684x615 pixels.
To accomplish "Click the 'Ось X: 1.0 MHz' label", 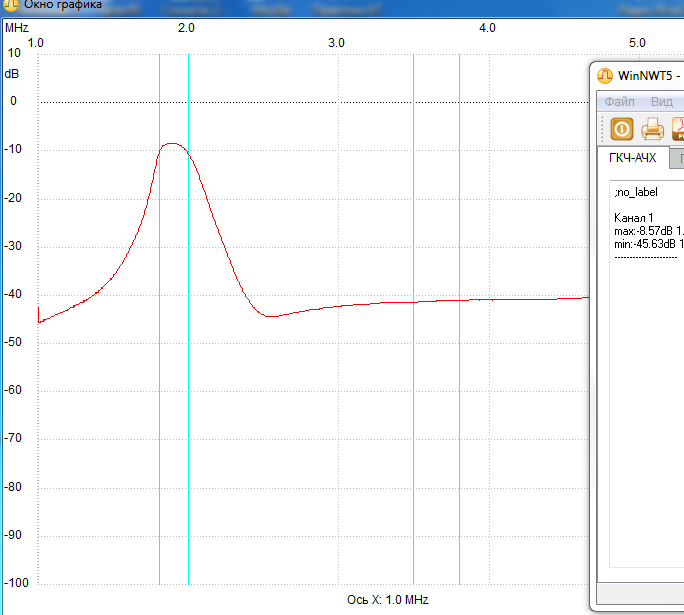I will point(387,600).
